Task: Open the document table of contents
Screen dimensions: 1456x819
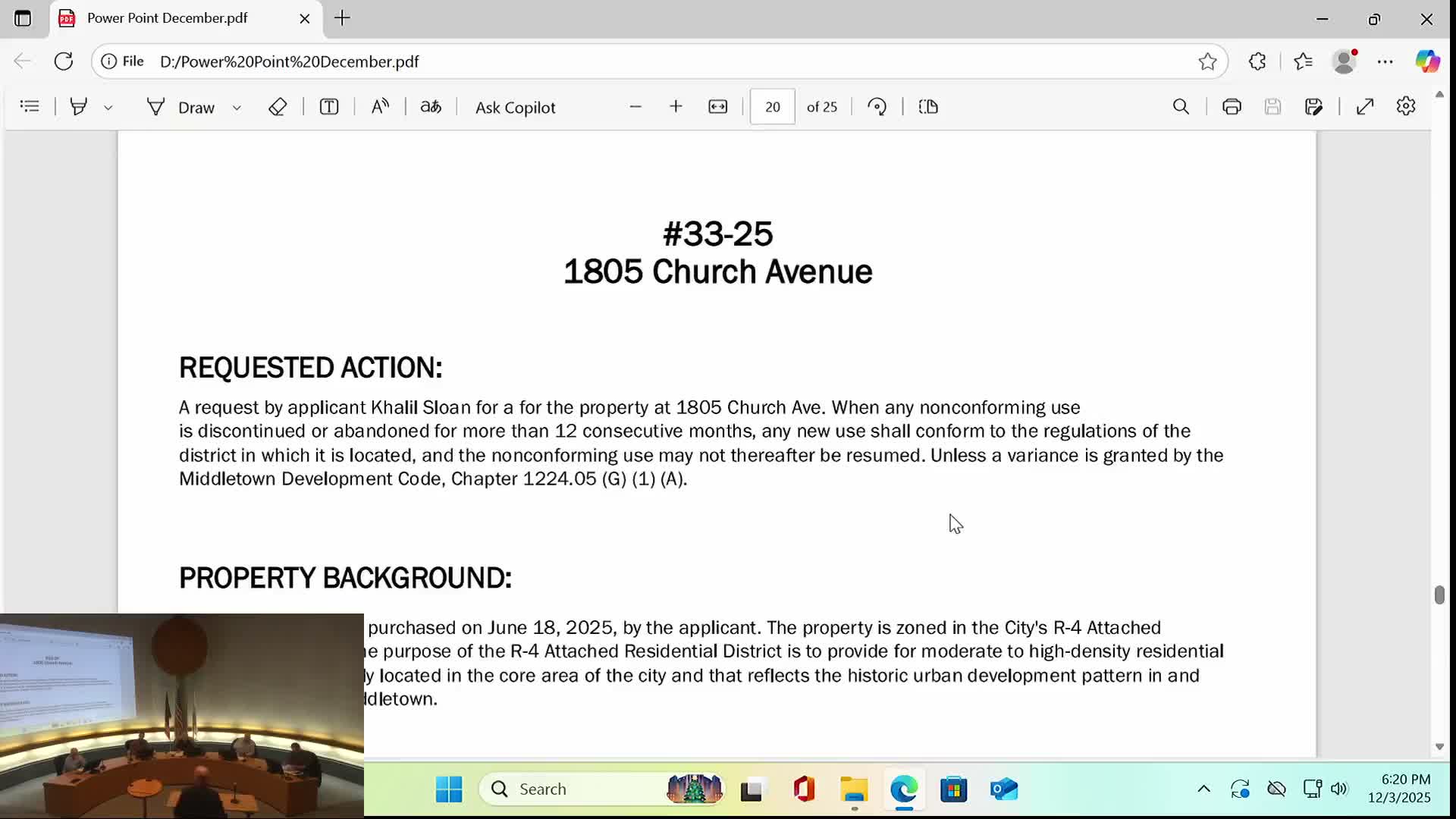Action: (x=30, y=106)
